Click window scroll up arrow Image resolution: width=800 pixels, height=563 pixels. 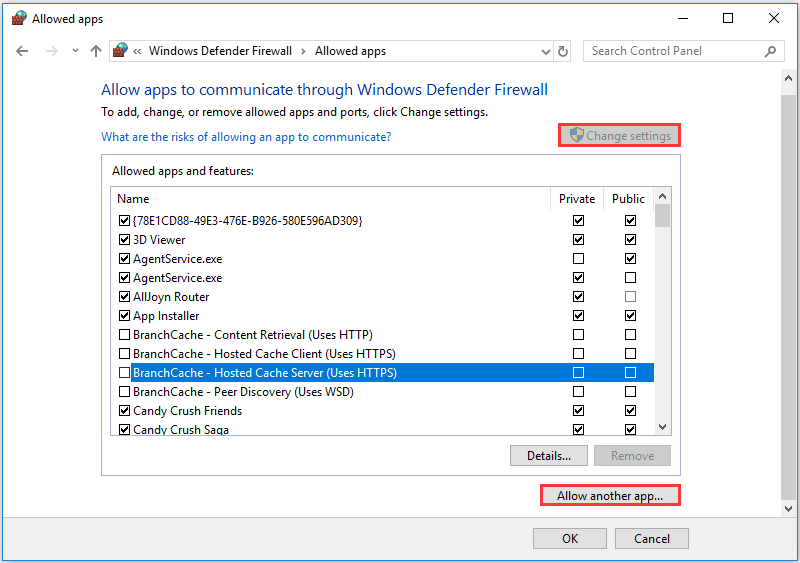click(x=788, y=79)
